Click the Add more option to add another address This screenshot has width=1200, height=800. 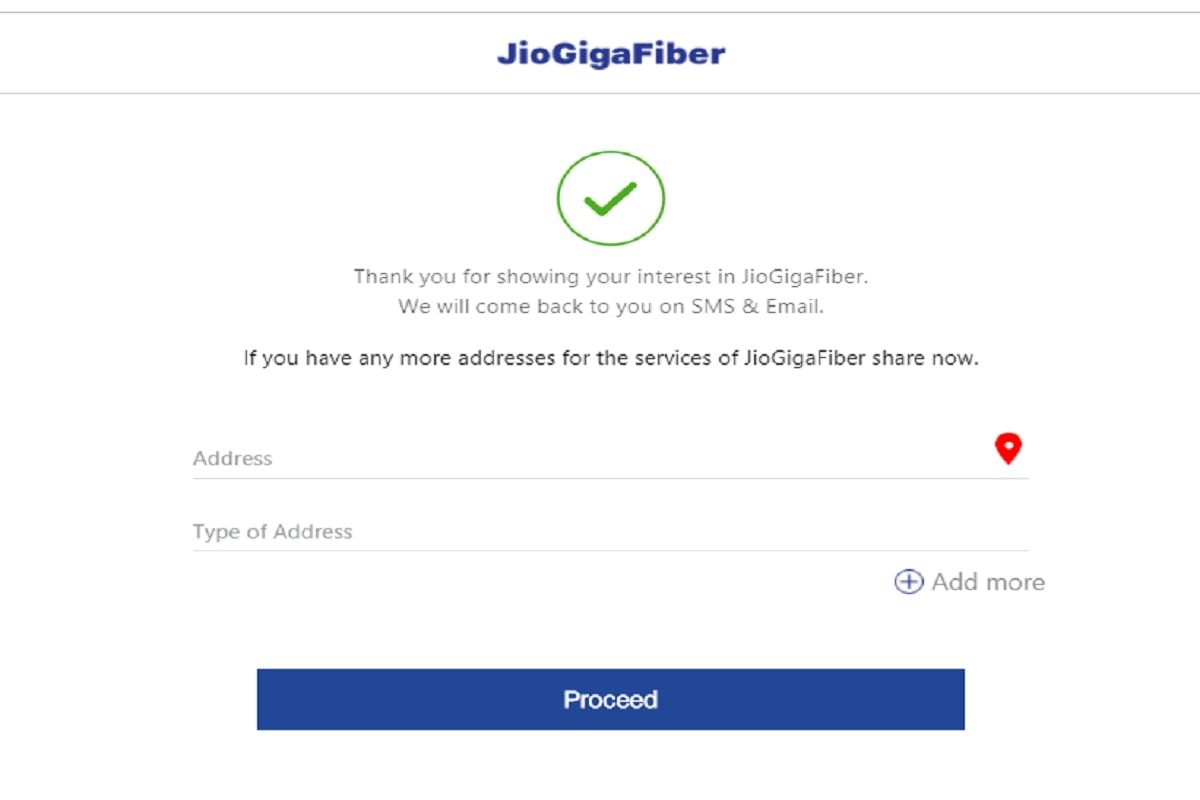pyautogui.click(x=968, y=582)
